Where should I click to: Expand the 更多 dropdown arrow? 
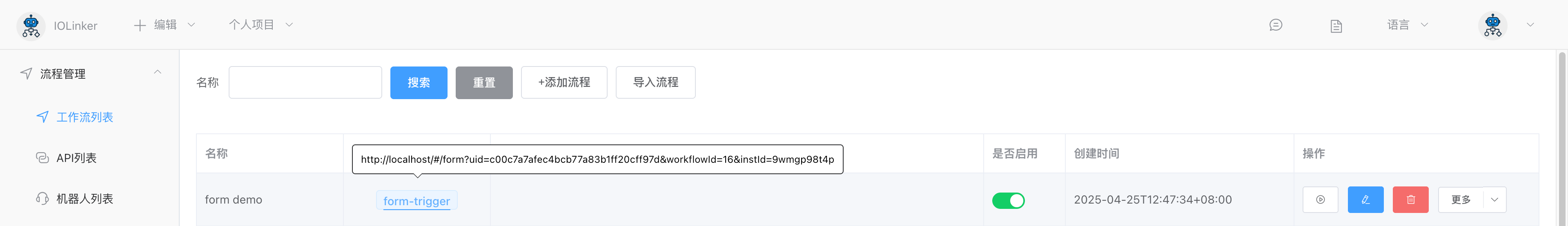(x=1494, y=200)
